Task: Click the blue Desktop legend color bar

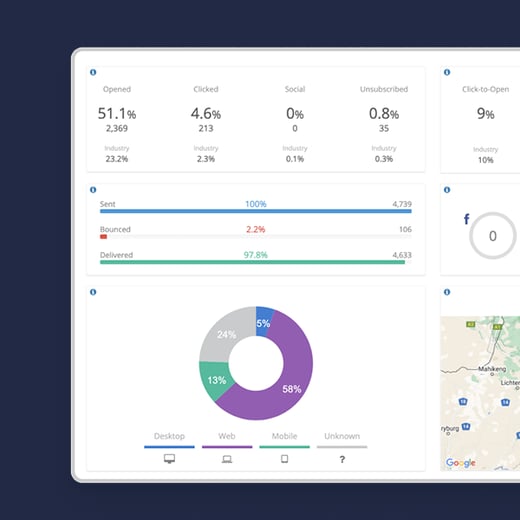Action: point(169,447)
